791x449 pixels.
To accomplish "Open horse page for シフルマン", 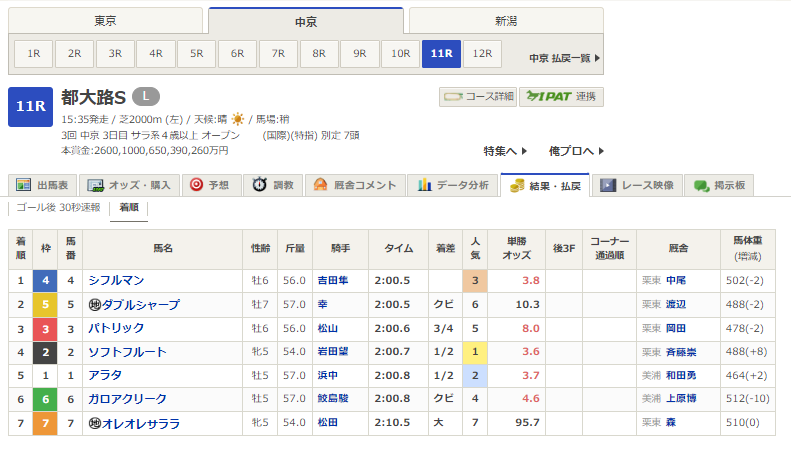I will click(116, 281).
